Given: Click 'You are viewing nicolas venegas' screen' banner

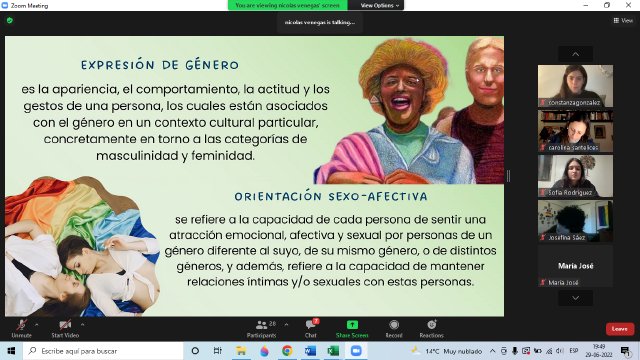Looking at the screenshot, I should pos(287,5).
